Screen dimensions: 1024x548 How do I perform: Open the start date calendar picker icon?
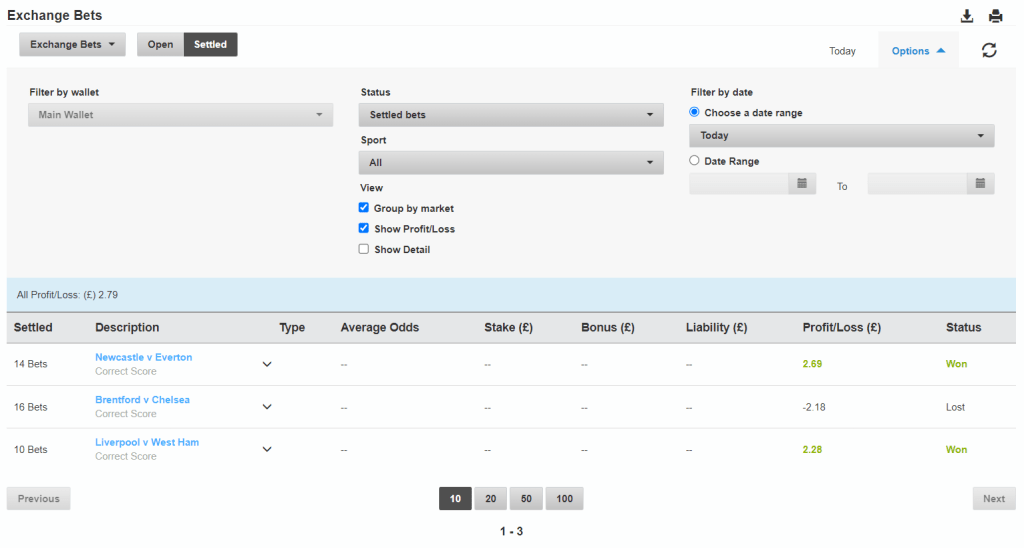tap(802, 184)
